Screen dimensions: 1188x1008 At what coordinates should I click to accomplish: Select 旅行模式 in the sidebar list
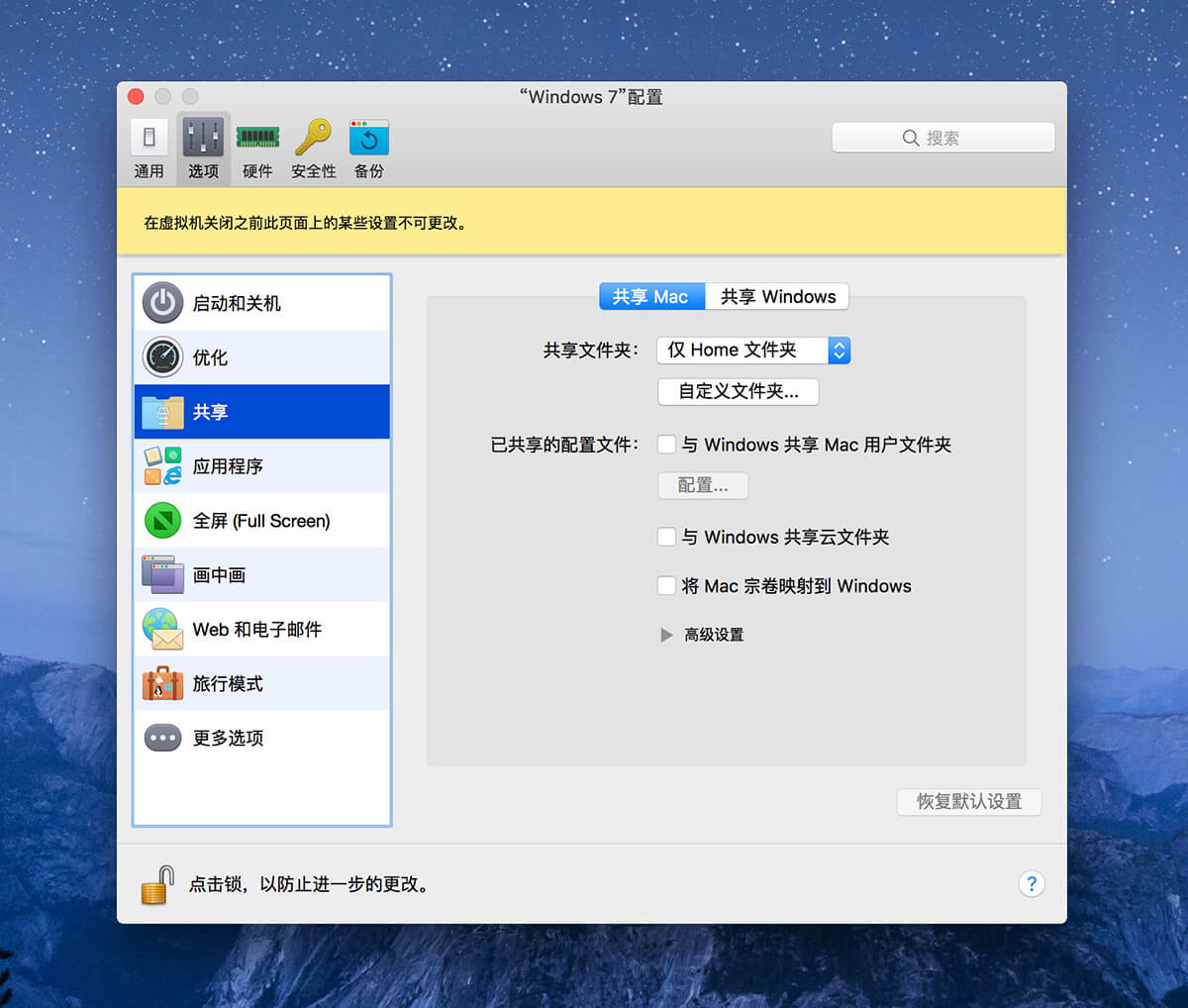click(x=262, y=683)
